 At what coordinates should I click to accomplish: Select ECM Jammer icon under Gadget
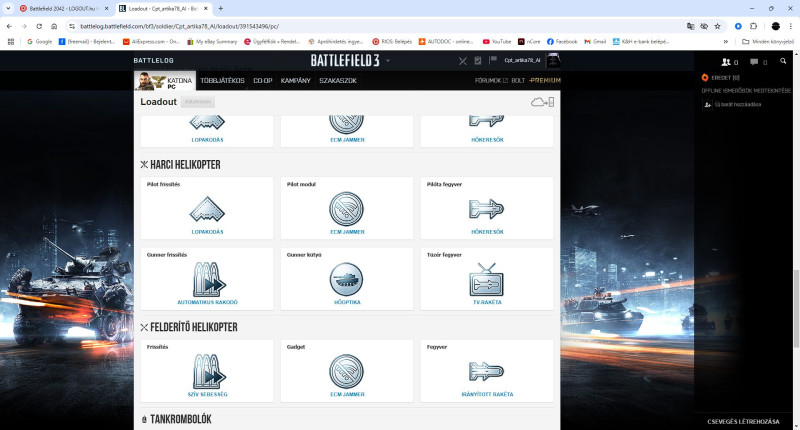[346, 372]
